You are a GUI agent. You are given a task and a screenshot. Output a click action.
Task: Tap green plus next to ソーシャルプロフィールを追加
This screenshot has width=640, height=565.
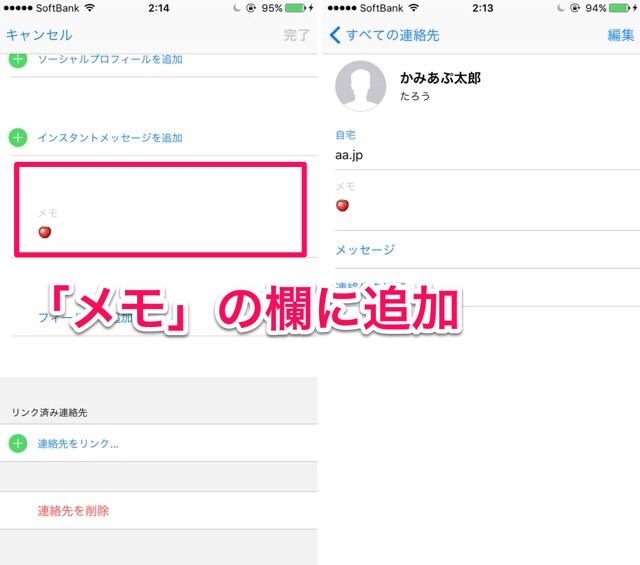click(18, 59)
